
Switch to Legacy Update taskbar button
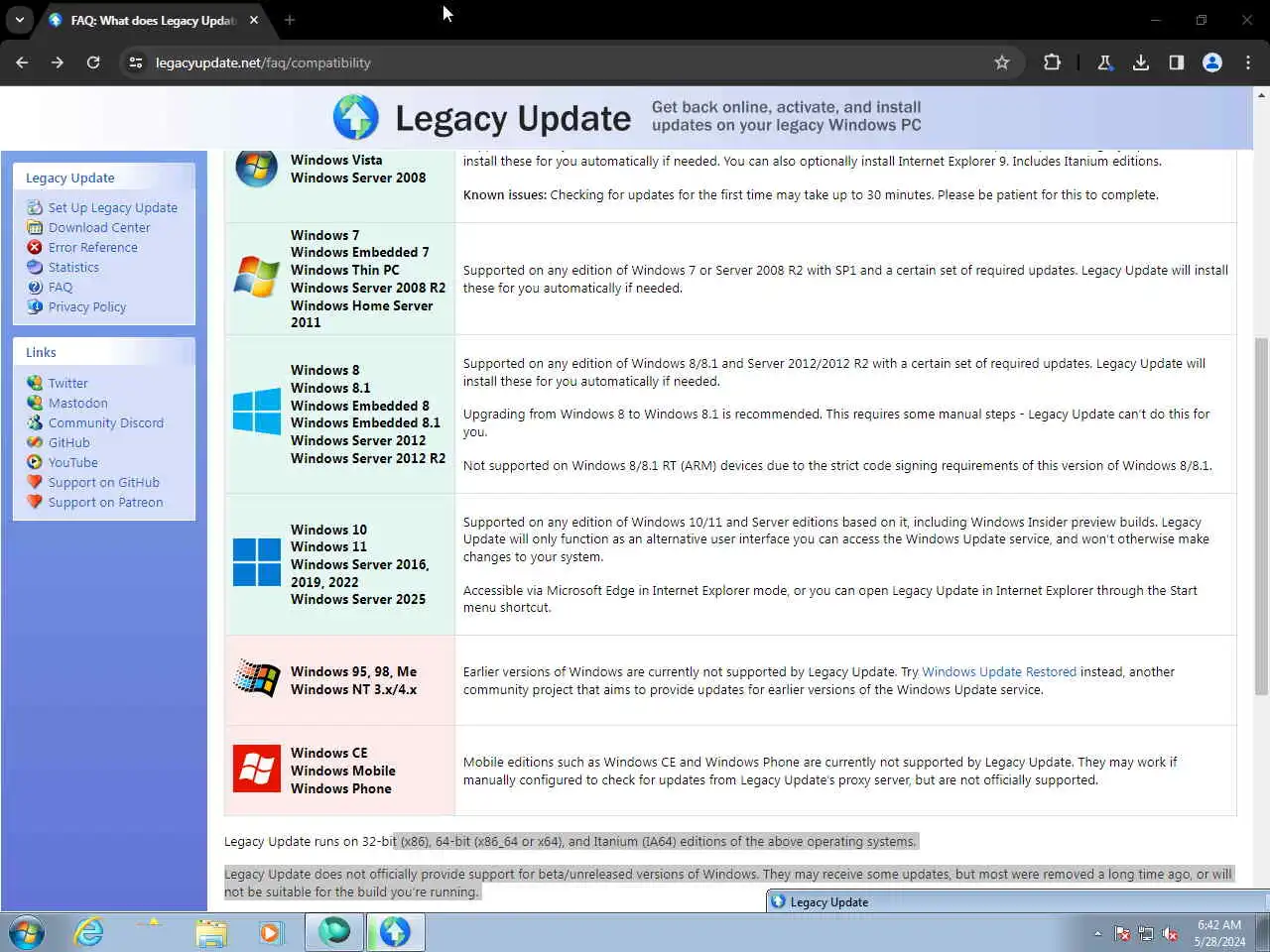pos(395,932)
